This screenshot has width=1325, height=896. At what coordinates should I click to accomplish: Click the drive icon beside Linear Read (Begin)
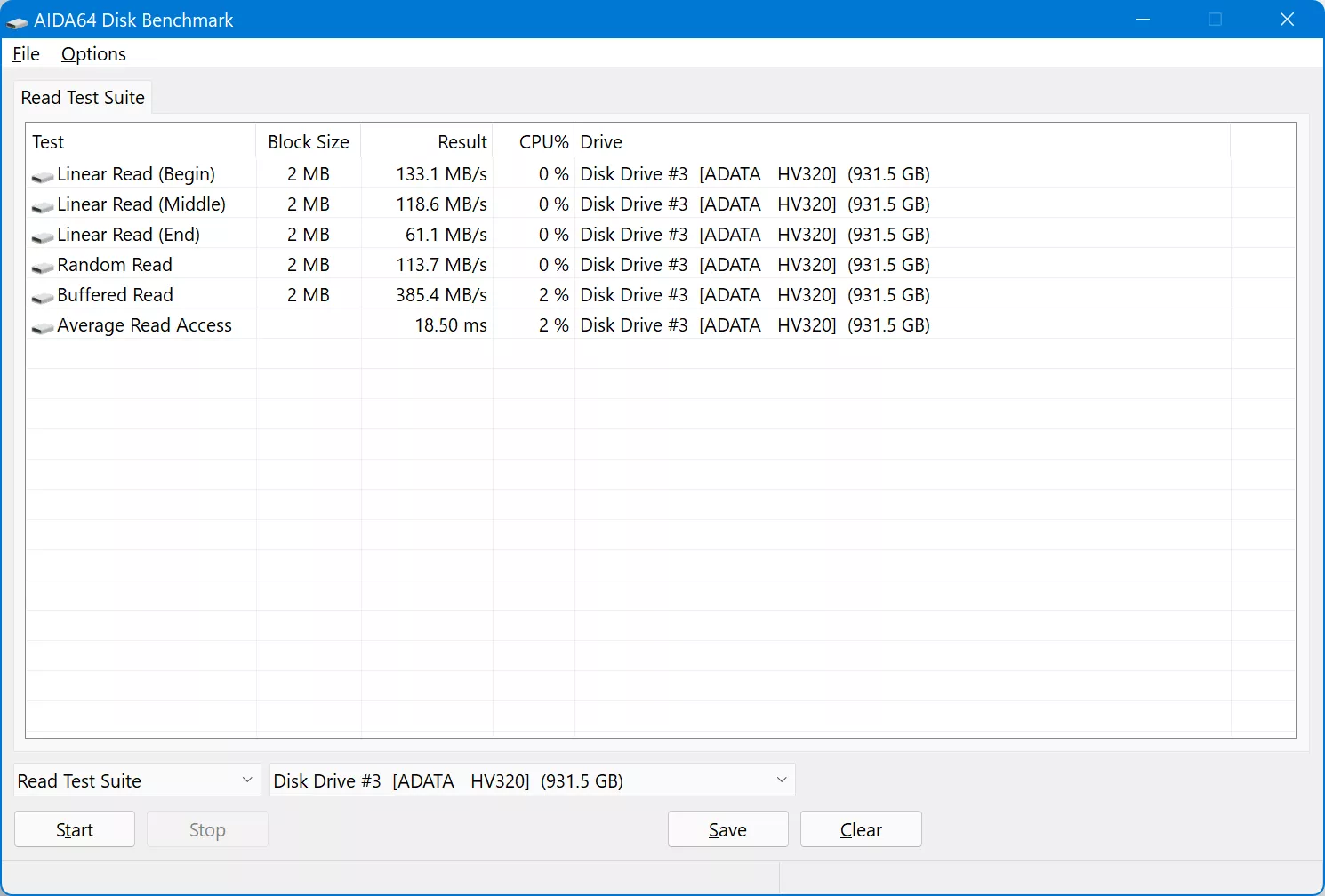coord(43,176)
